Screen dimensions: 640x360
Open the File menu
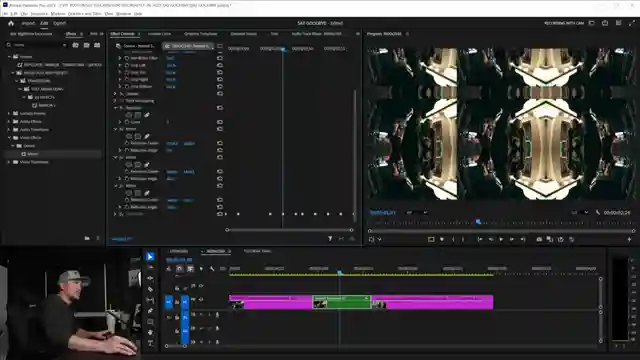pos(5,13)
